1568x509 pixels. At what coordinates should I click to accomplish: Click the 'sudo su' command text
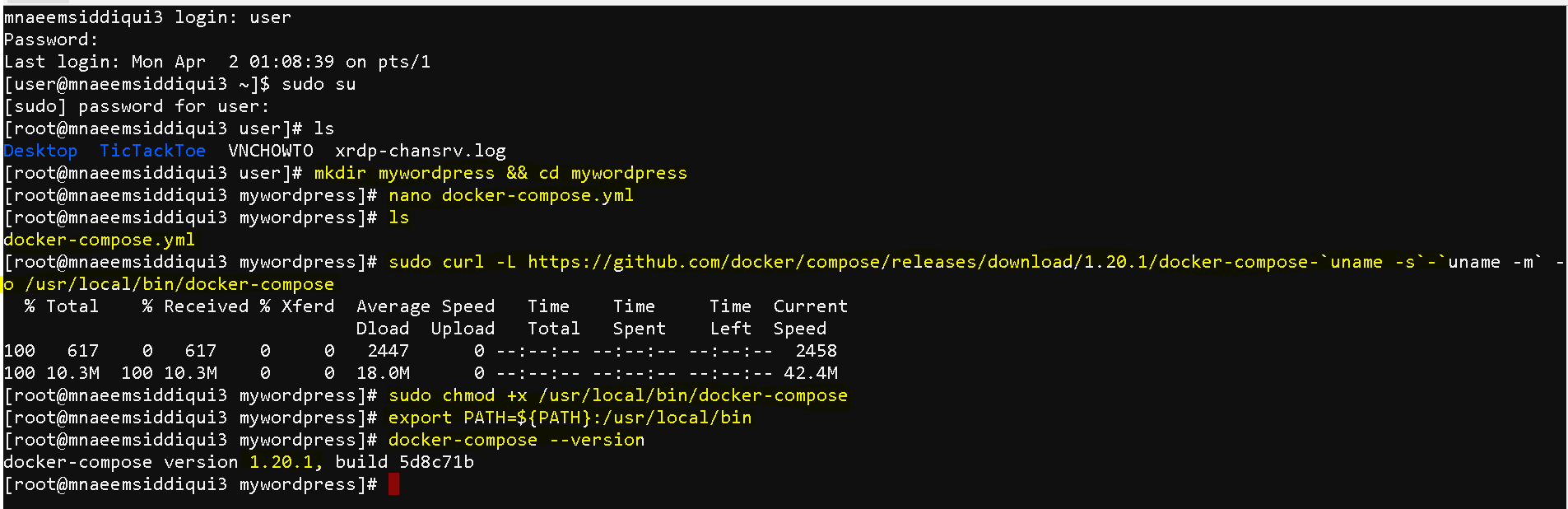319,84
